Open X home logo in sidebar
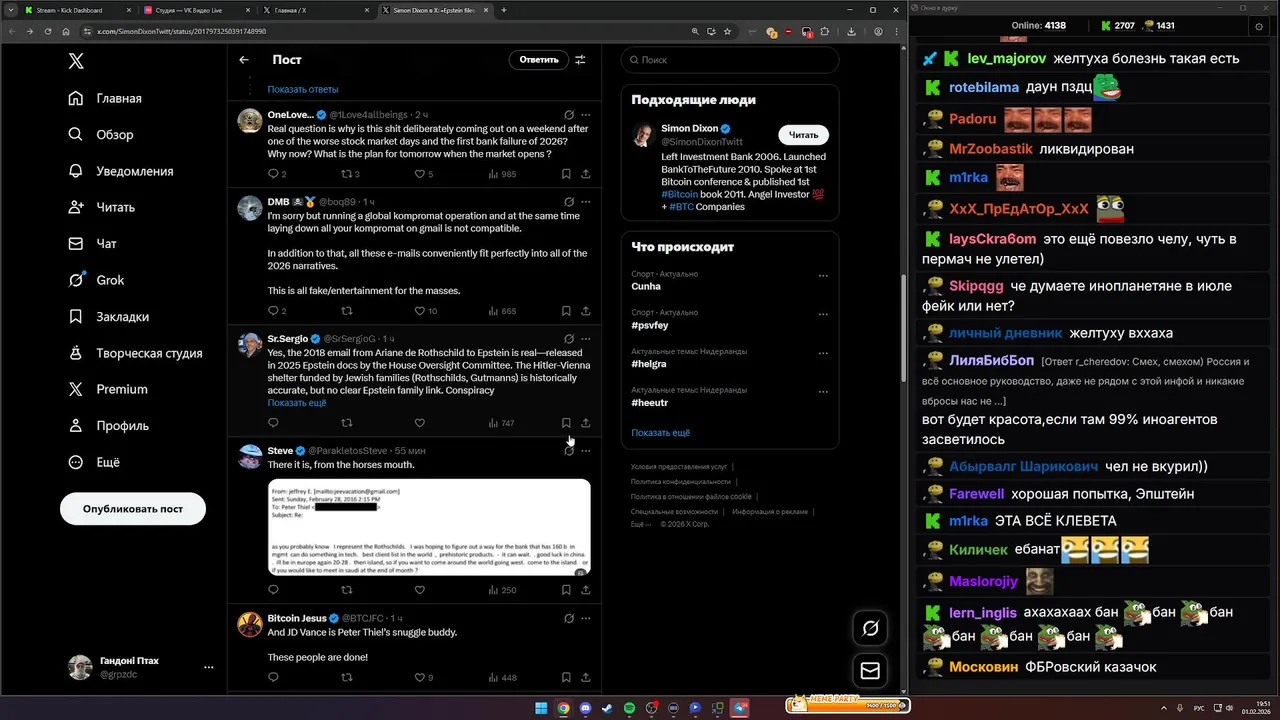Viewport: 1280px width, 720px height. point(76,61)
